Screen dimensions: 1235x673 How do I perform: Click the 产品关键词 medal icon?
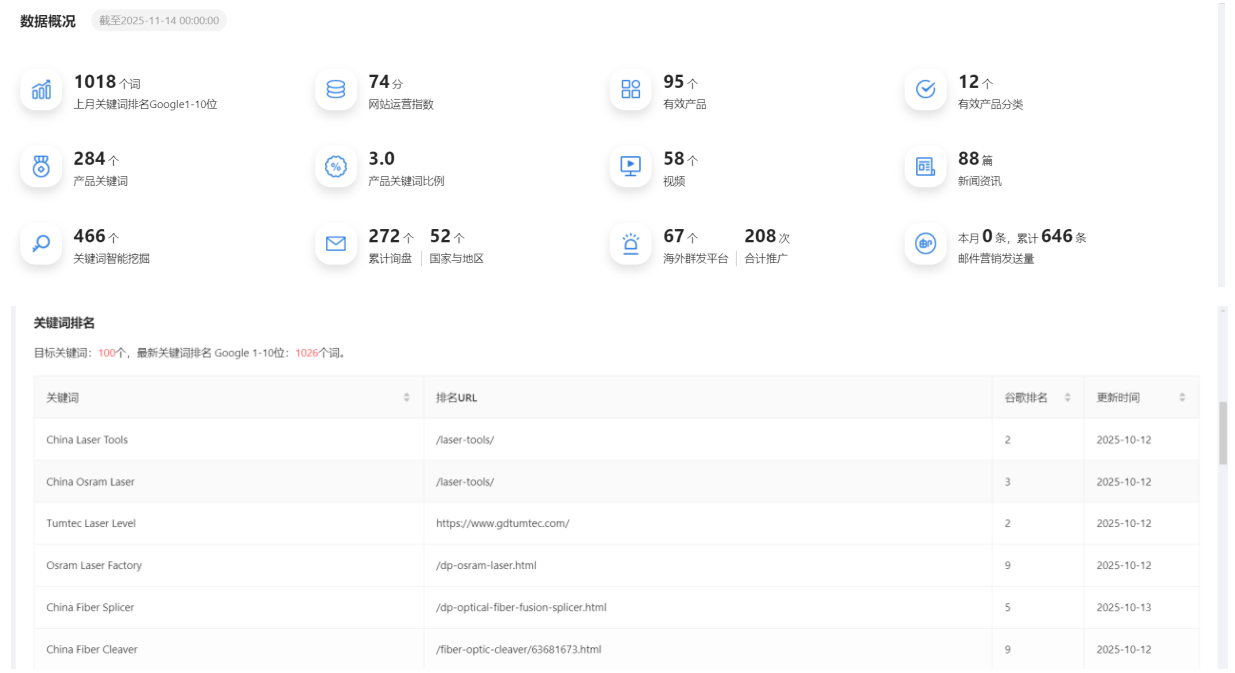click(41, 167)
